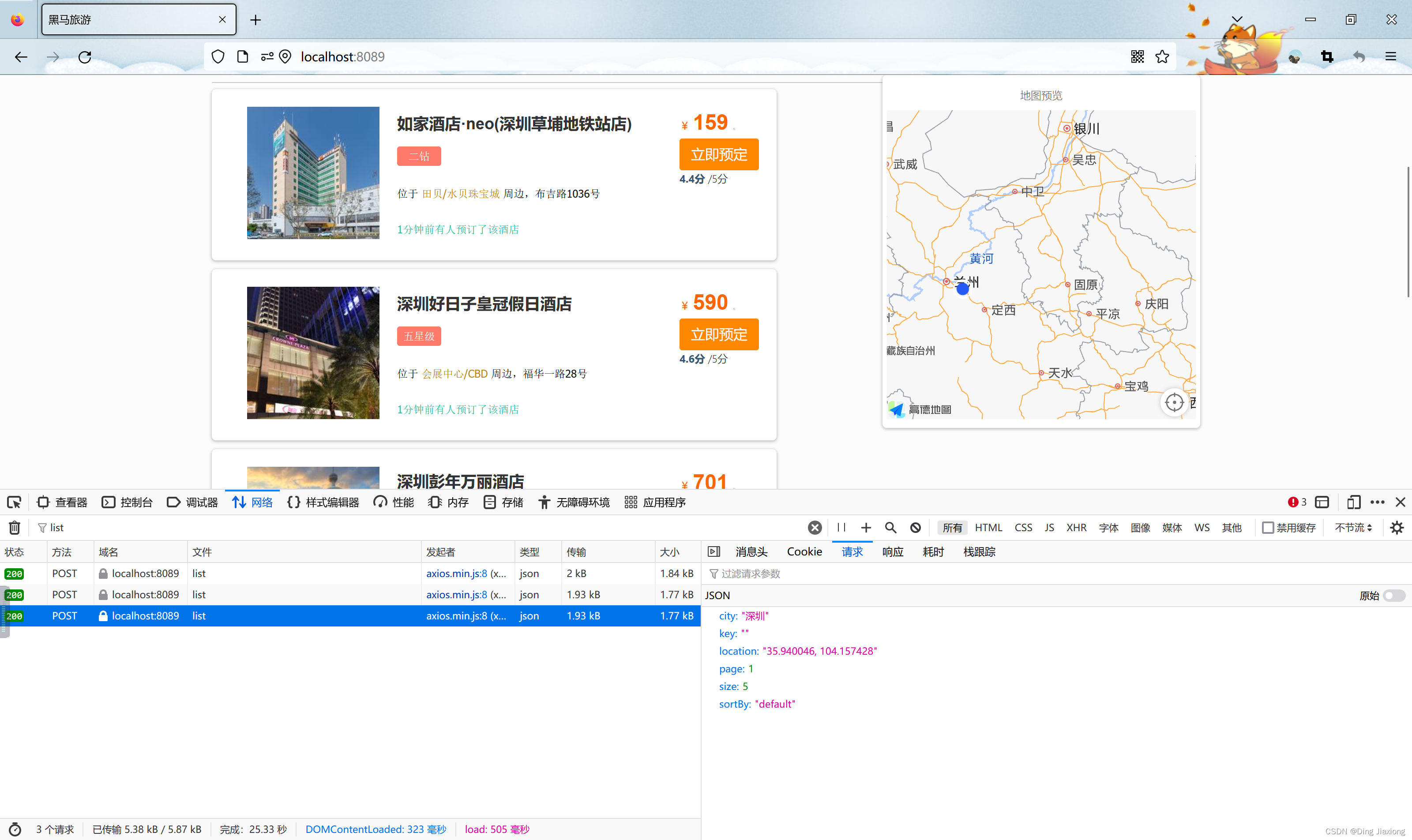Clear network log with trash icon
1412x840 pixels.
pos(15,528)
